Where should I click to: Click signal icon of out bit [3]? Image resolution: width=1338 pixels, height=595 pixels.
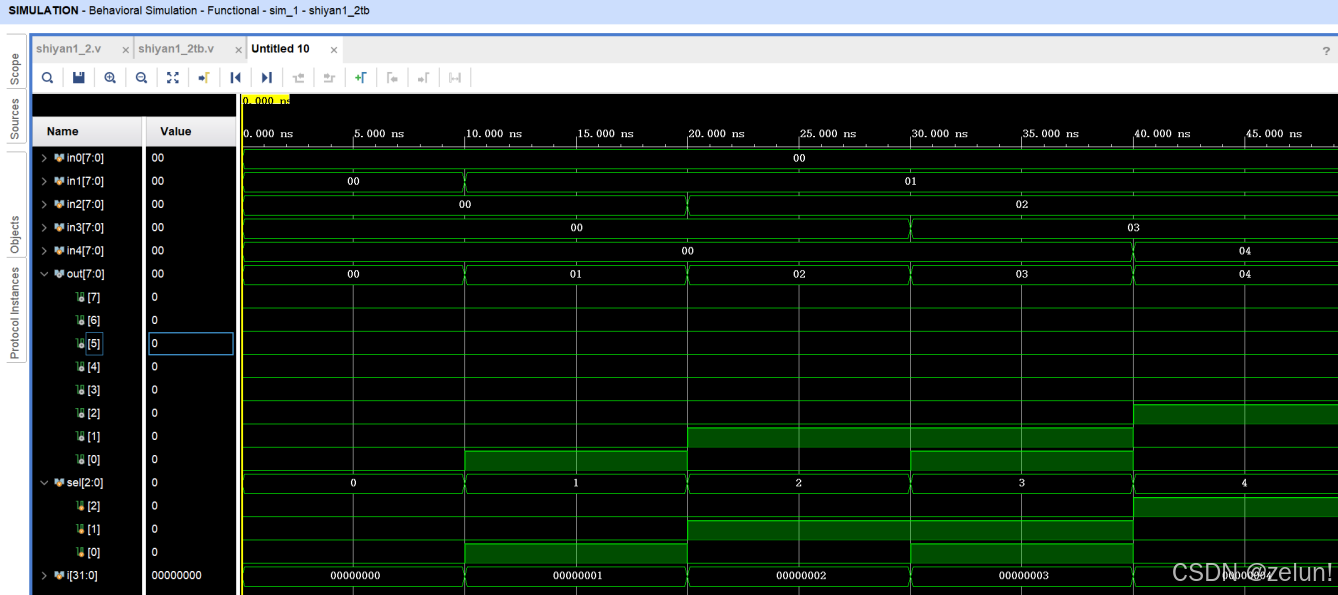tap(80, 391)
